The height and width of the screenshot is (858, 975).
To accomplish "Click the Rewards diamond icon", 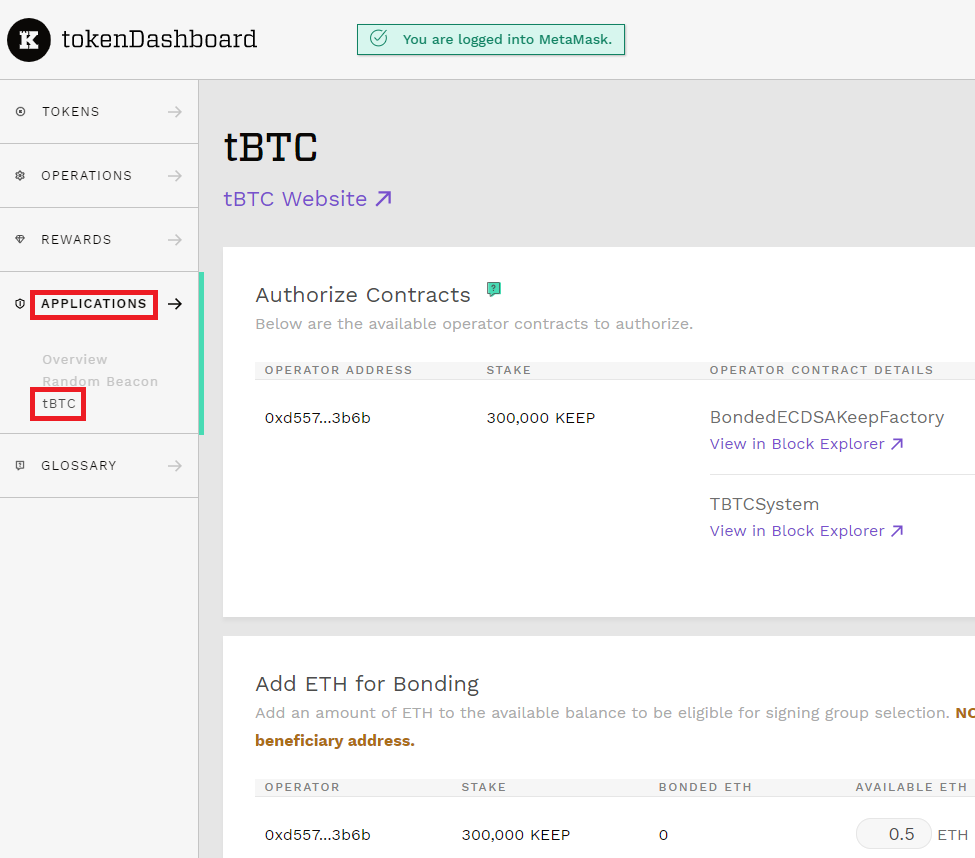I will pyautogui.click(x=21, y=240).
